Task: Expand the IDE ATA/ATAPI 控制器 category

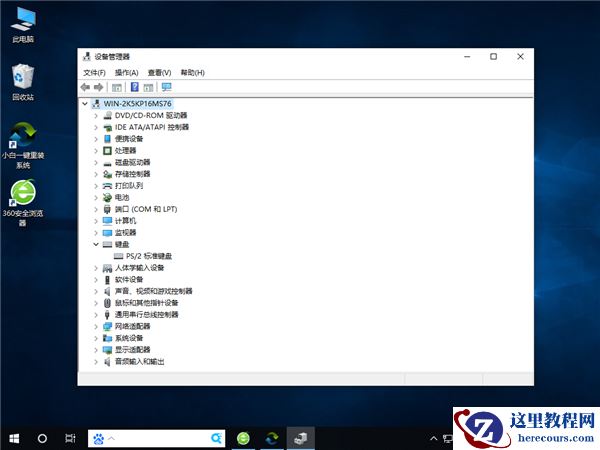Action: tap(96, 127)
